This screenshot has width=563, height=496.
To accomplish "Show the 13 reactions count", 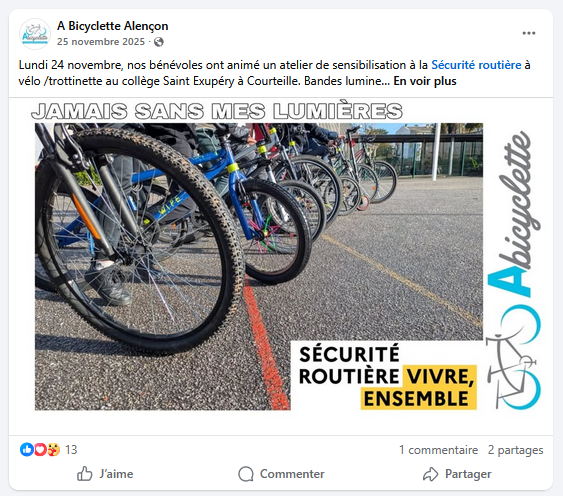I will pyautogui.click(x=71, y=450).
